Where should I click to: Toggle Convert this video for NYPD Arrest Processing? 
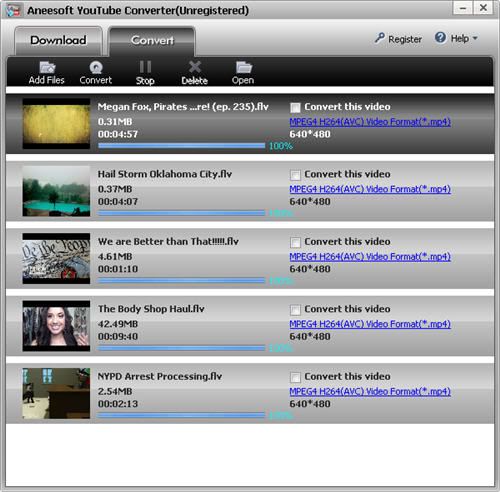tap(295, 377)
